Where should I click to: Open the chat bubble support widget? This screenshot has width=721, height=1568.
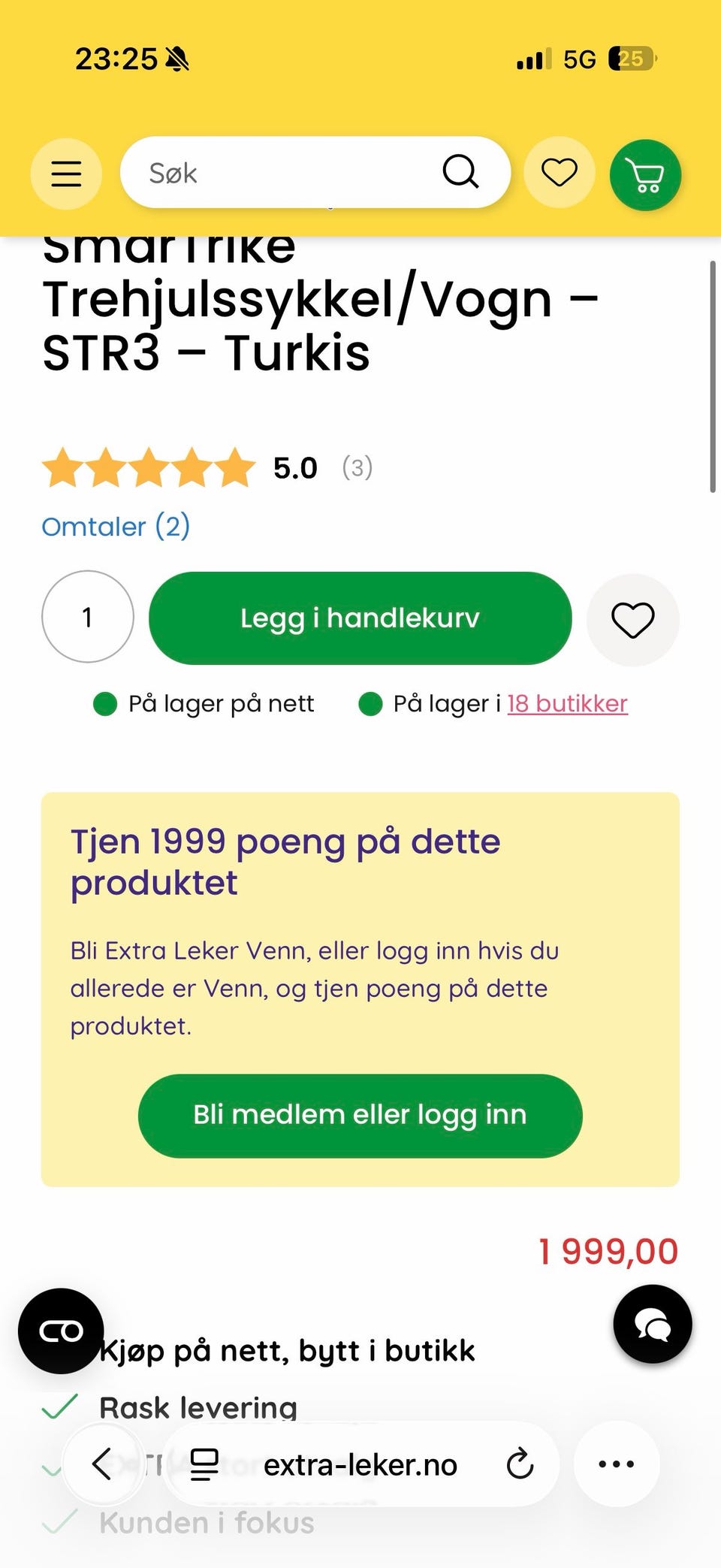pos(653,1324)
